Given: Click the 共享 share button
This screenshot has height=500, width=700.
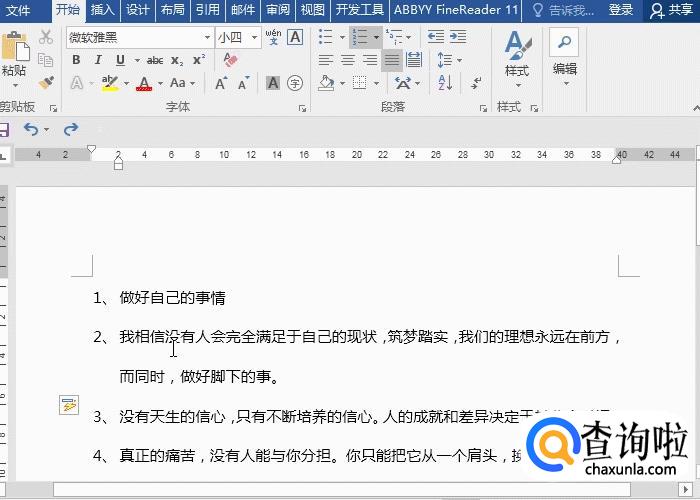Looking at the screenshot, I should pyautogui.click(x=672, y=10).
